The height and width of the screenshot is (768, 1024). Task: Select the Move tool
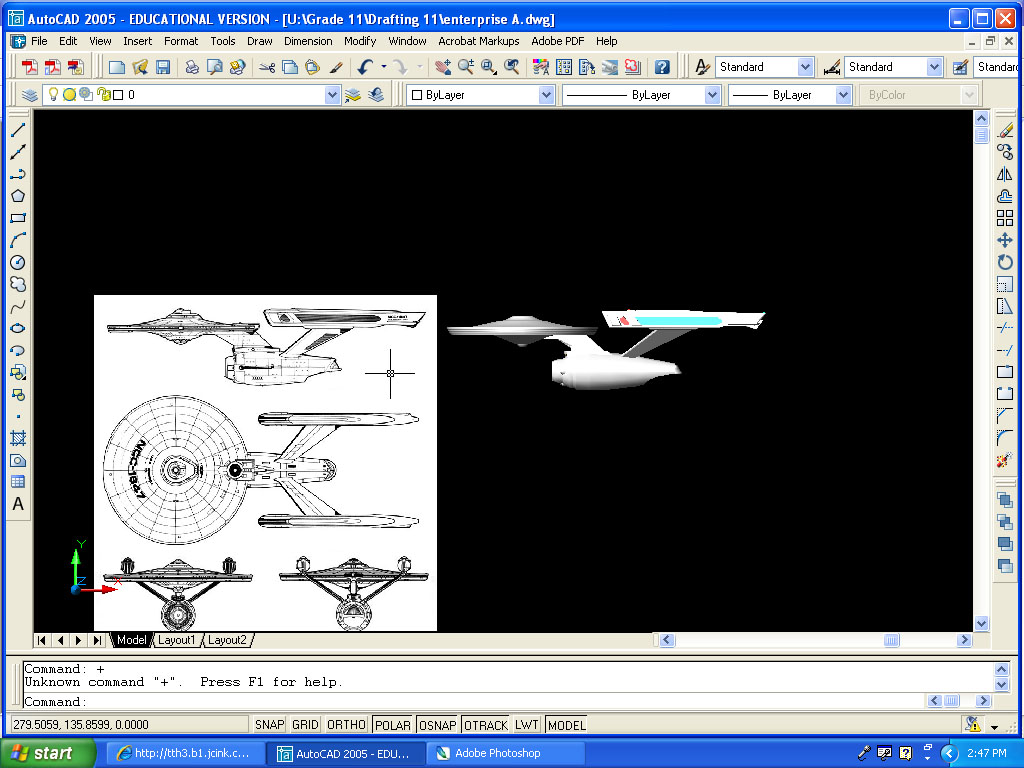[1005, 240]
